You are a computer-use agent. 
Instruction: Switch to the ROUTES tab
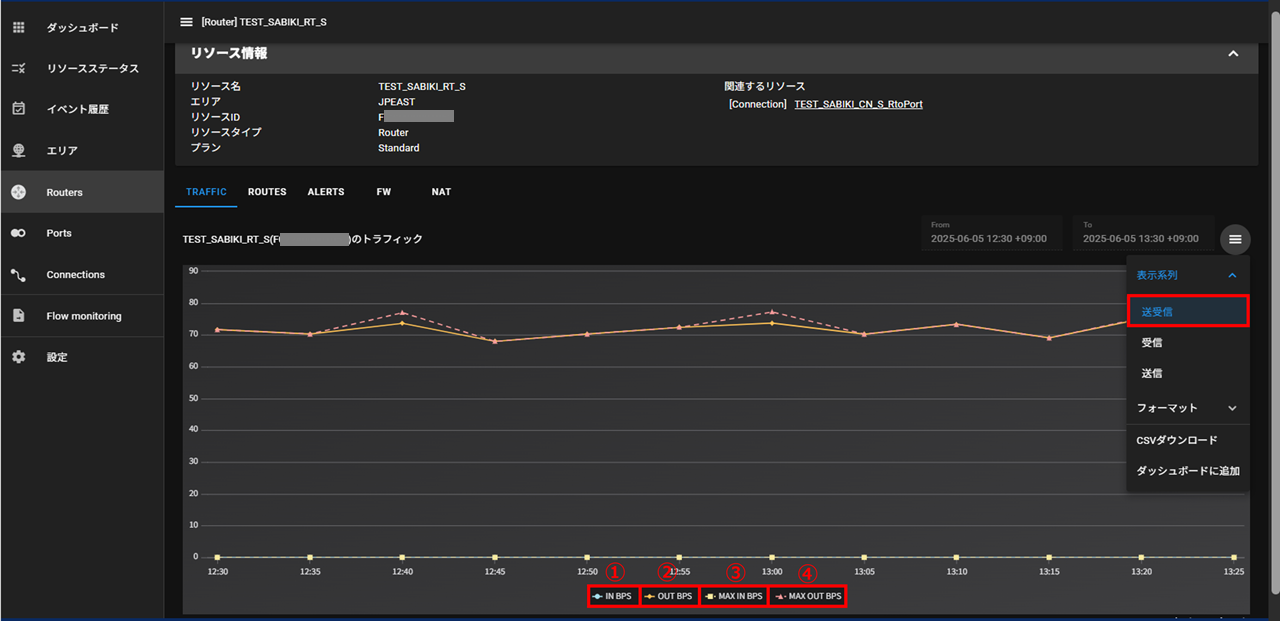click(x=267, y=192)
